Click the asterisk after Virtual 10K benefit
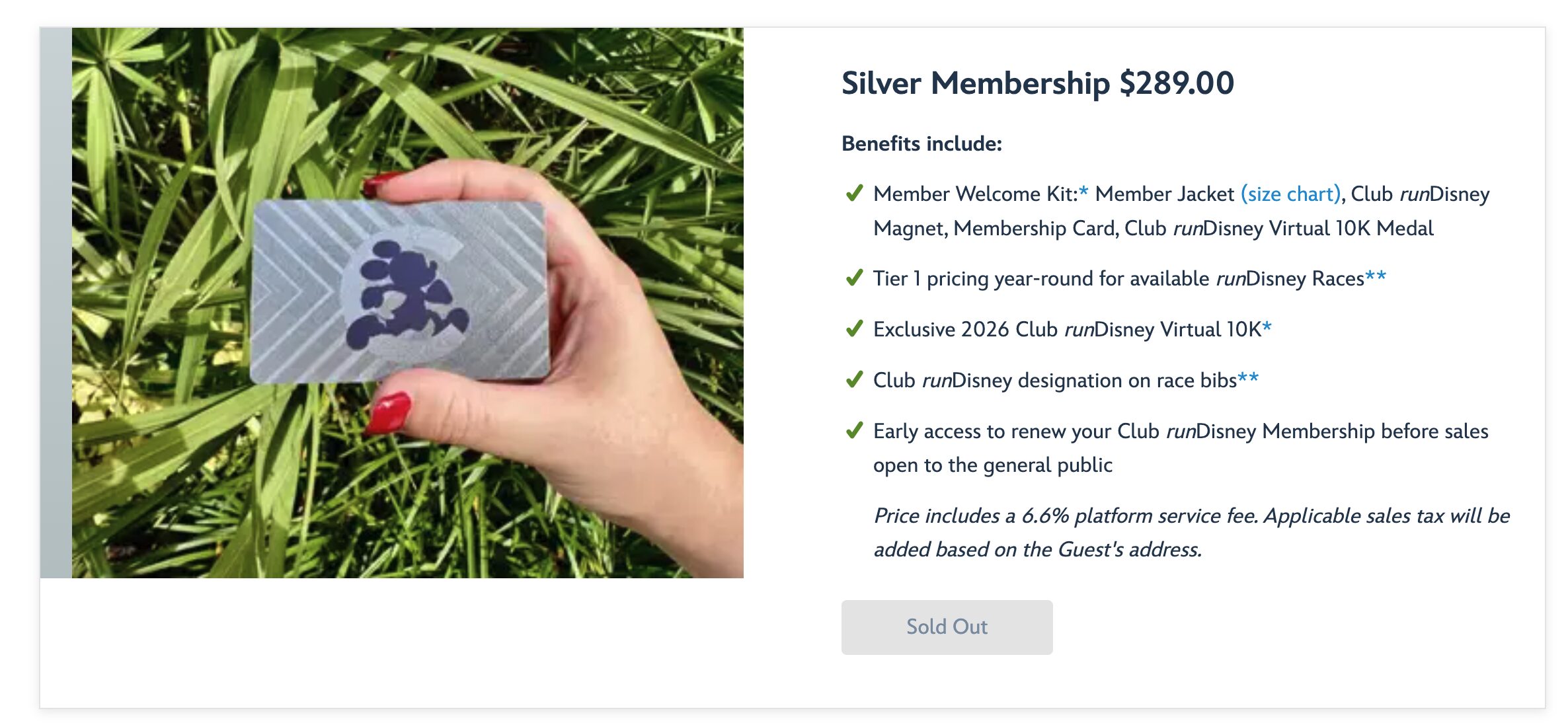Viewport: 1568px width, 723px height. point(1267,326)
